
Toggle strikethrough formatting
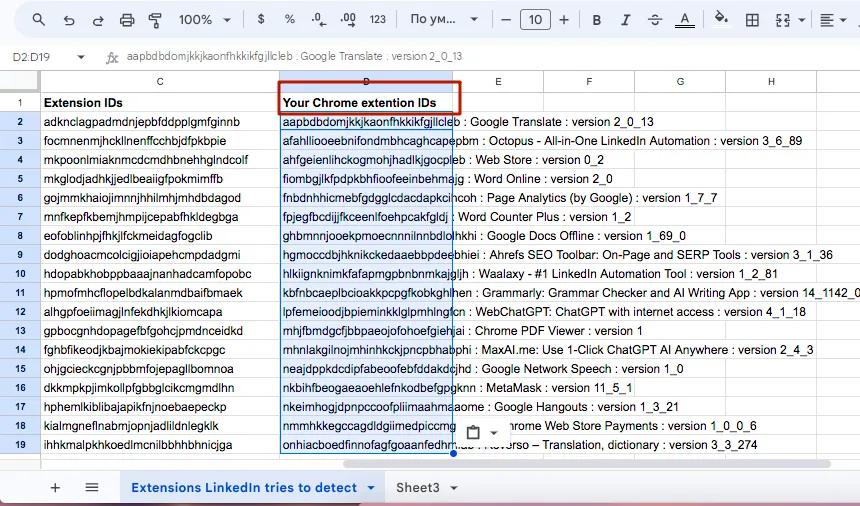coord(654,20)
